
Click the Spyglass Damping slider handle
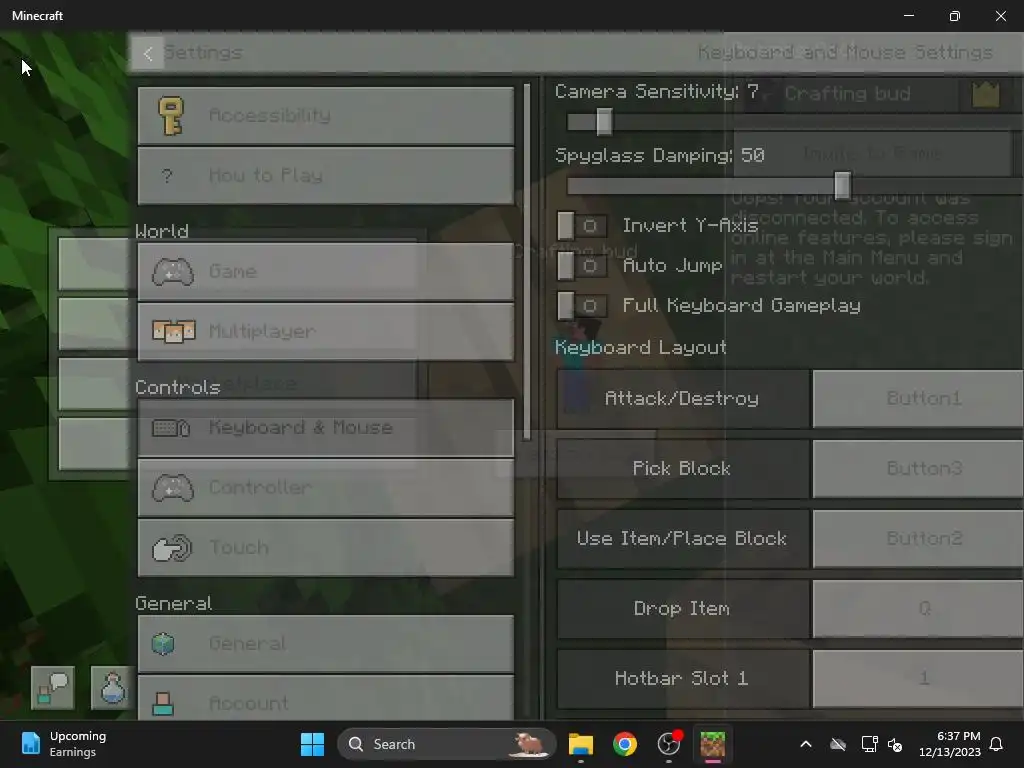[x=842, y=185]
